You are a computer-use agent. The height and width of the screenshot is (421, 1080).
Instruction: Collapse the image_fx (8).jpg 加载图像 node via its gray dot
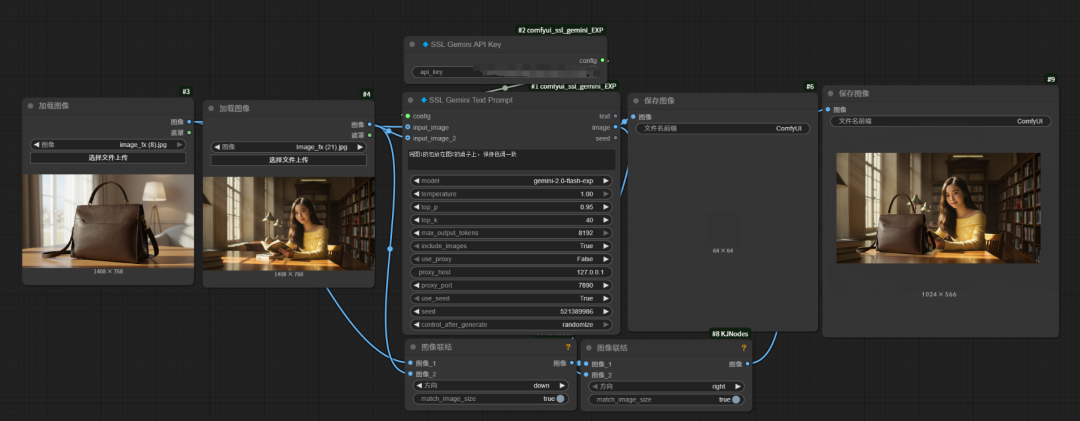pyautogui.click(x=30, y=106)
